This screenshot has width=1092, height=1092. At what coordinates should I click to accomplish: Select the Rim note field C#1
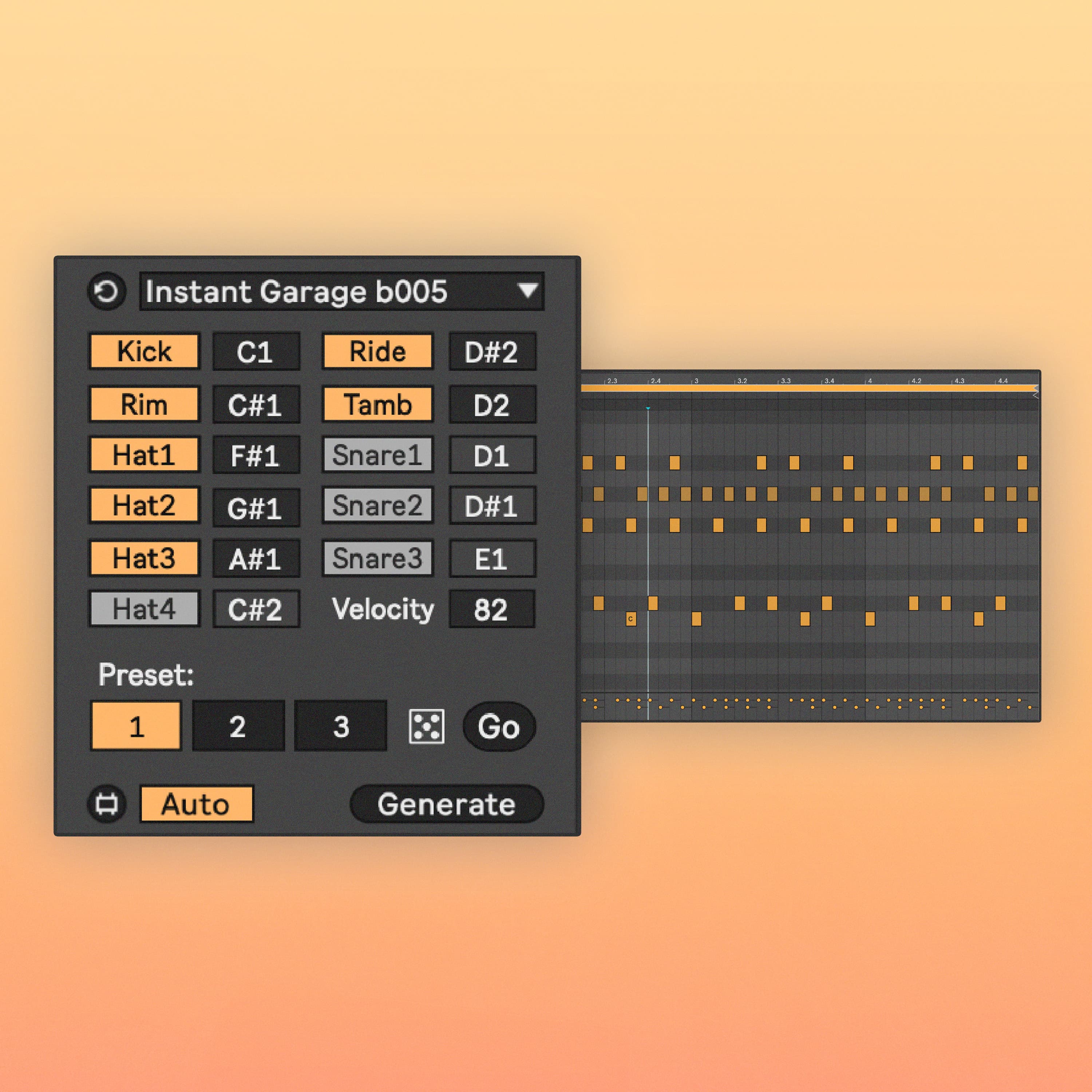256,405
